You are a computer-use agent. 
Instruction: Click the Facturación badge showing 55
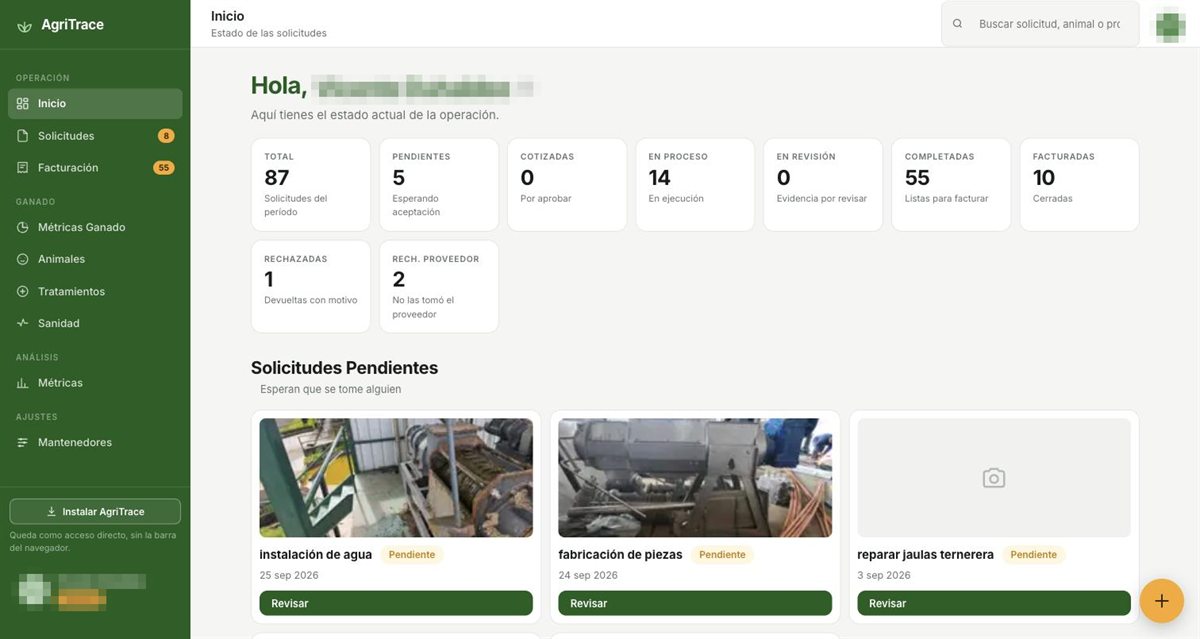point(164,168)
